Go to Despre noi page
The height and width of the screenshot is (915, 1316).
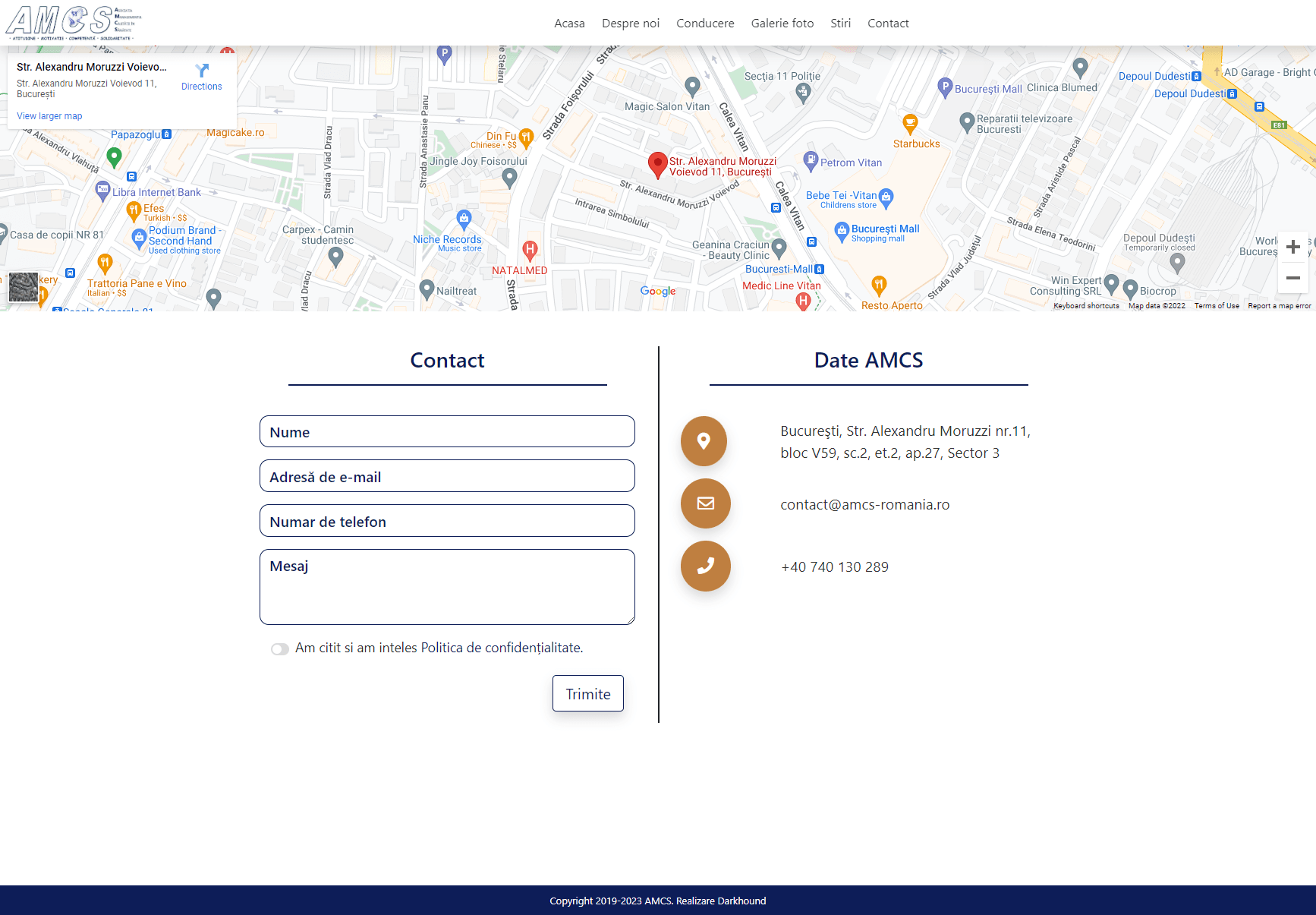(631, 24)
